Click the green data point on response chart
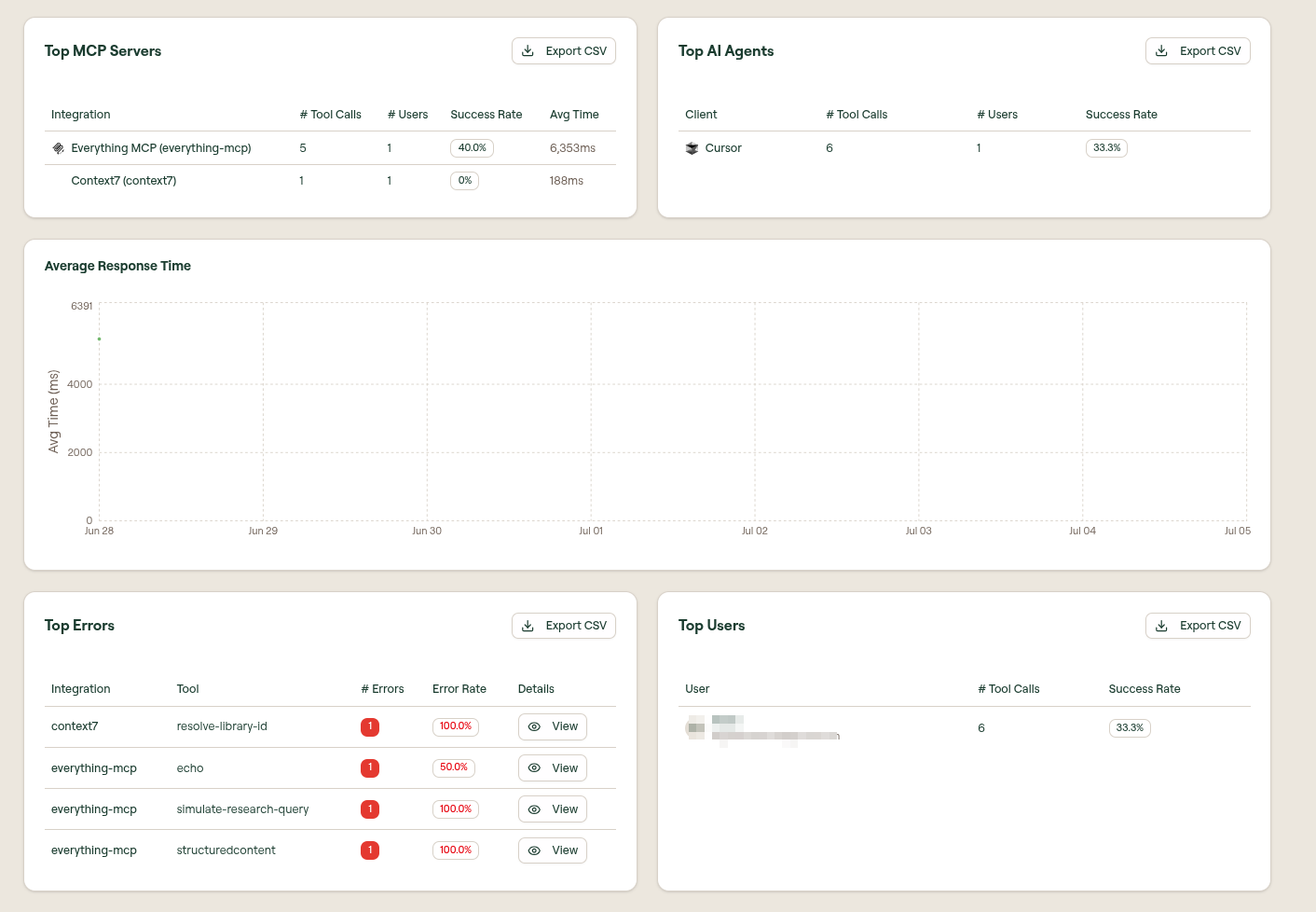The image size is (1316, 912). (x=99, y=339)
